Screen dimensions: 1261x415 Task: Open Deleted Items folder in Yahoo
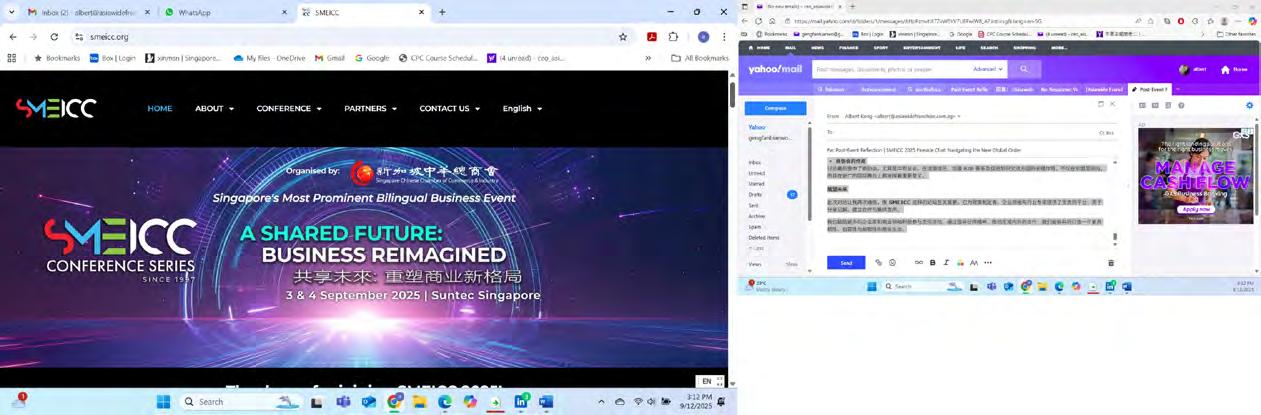coord(765,237)
